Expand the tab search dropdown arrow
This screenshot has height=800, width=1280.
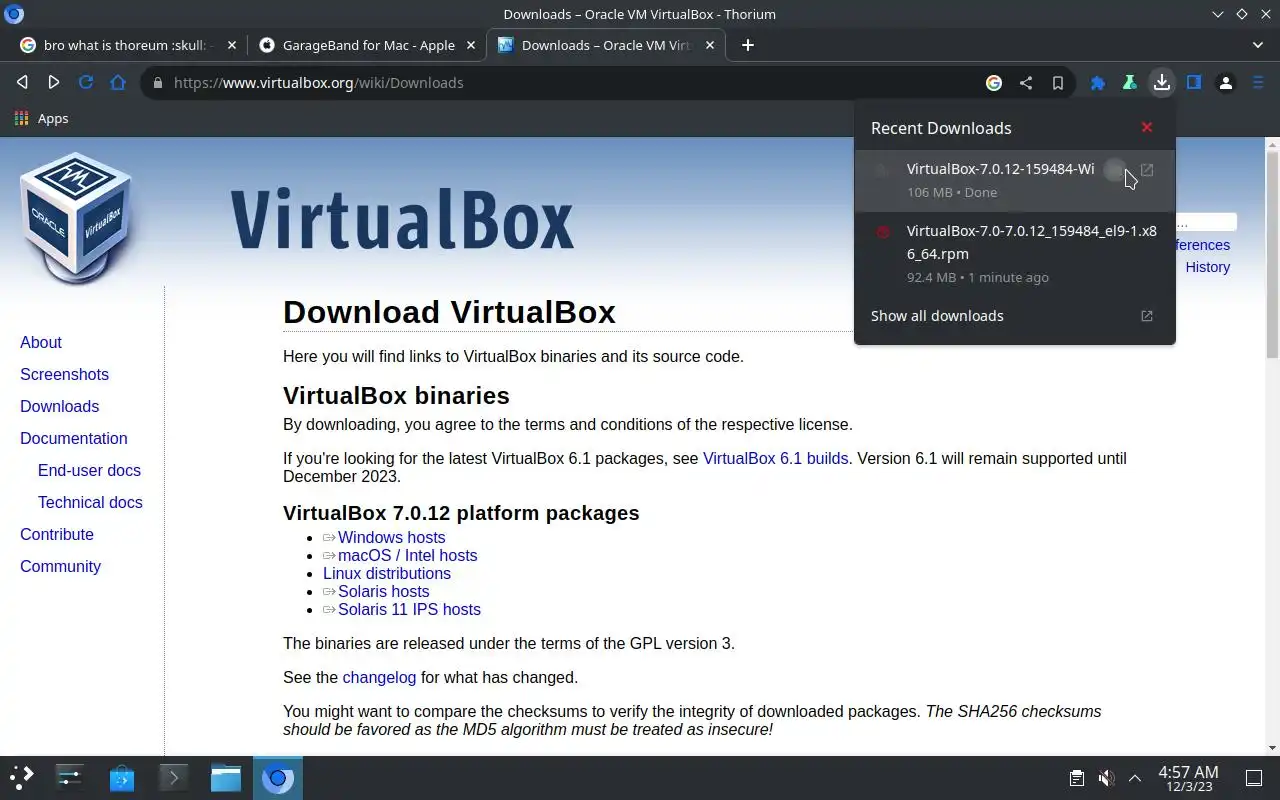1258,45
